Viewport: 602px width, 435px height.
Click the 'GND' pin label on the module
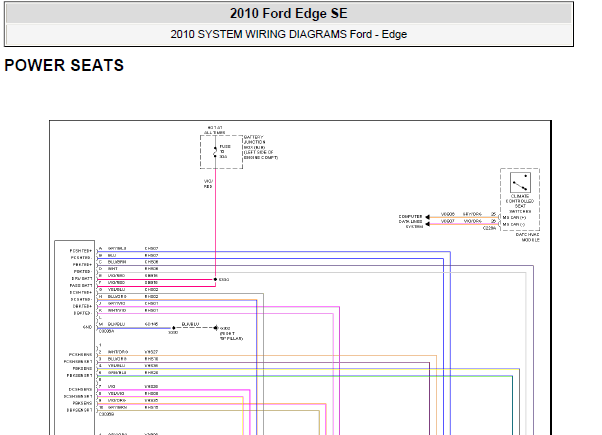pos(88,327)
